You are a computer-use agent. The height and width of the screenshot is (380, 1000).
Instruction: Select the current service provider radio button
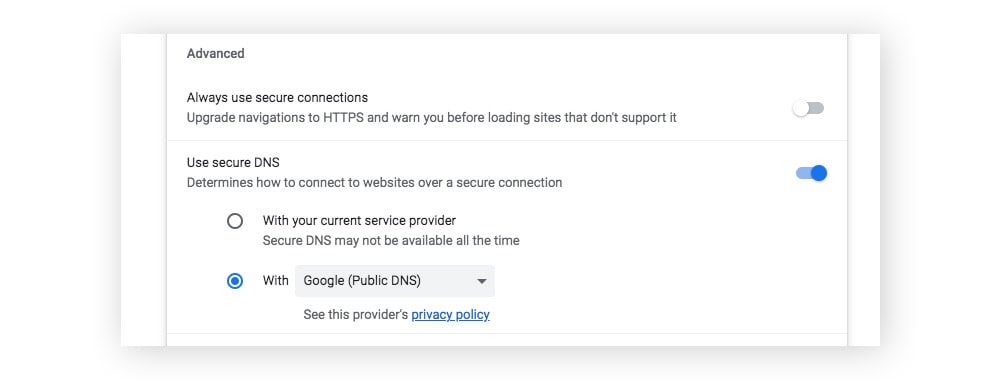coord(235,221)
